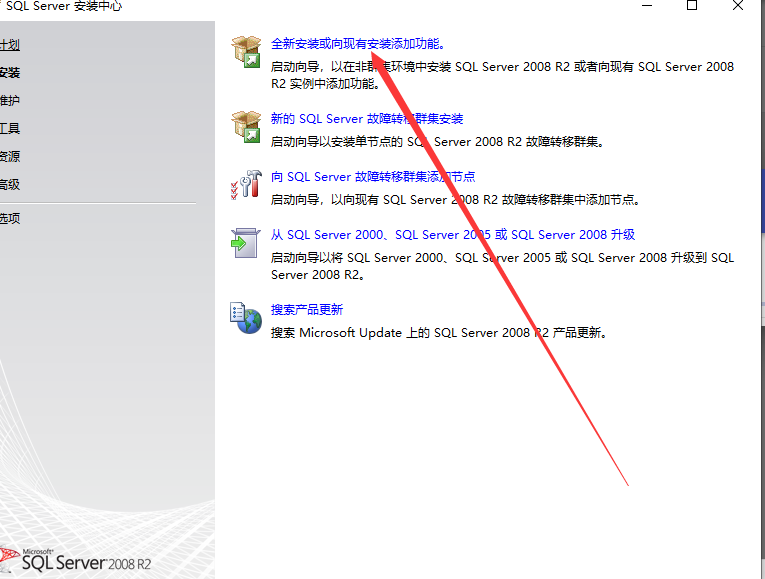Select 资源 in the left sidebar
This screenshot has height=579, width=765.
click(10, 157)
